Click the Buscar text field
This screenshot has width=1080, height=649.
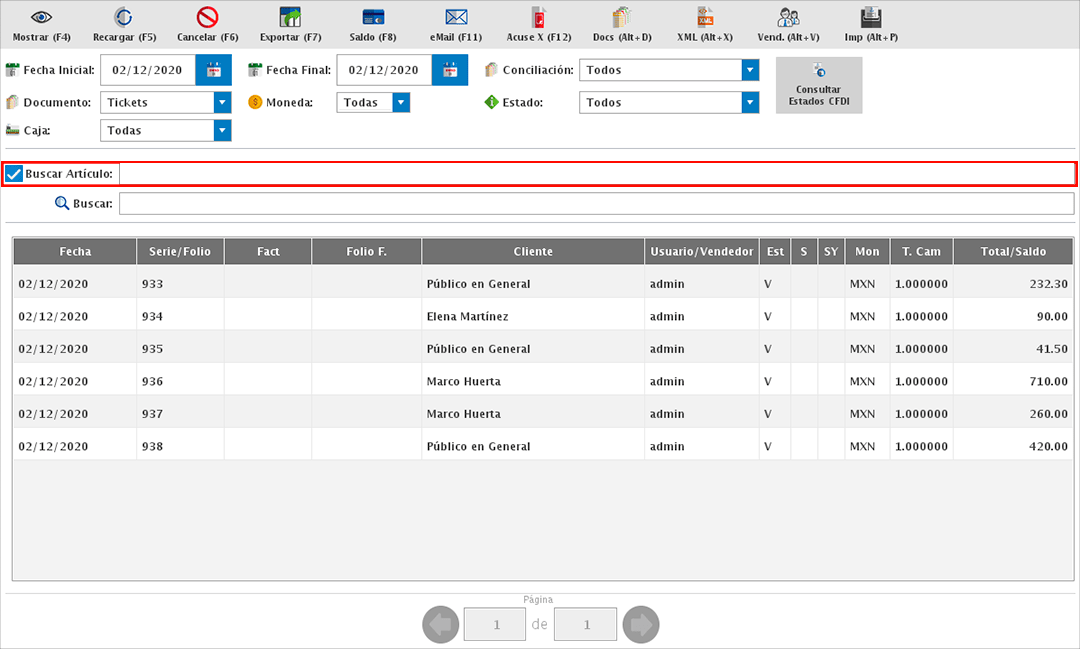(596, 204)
